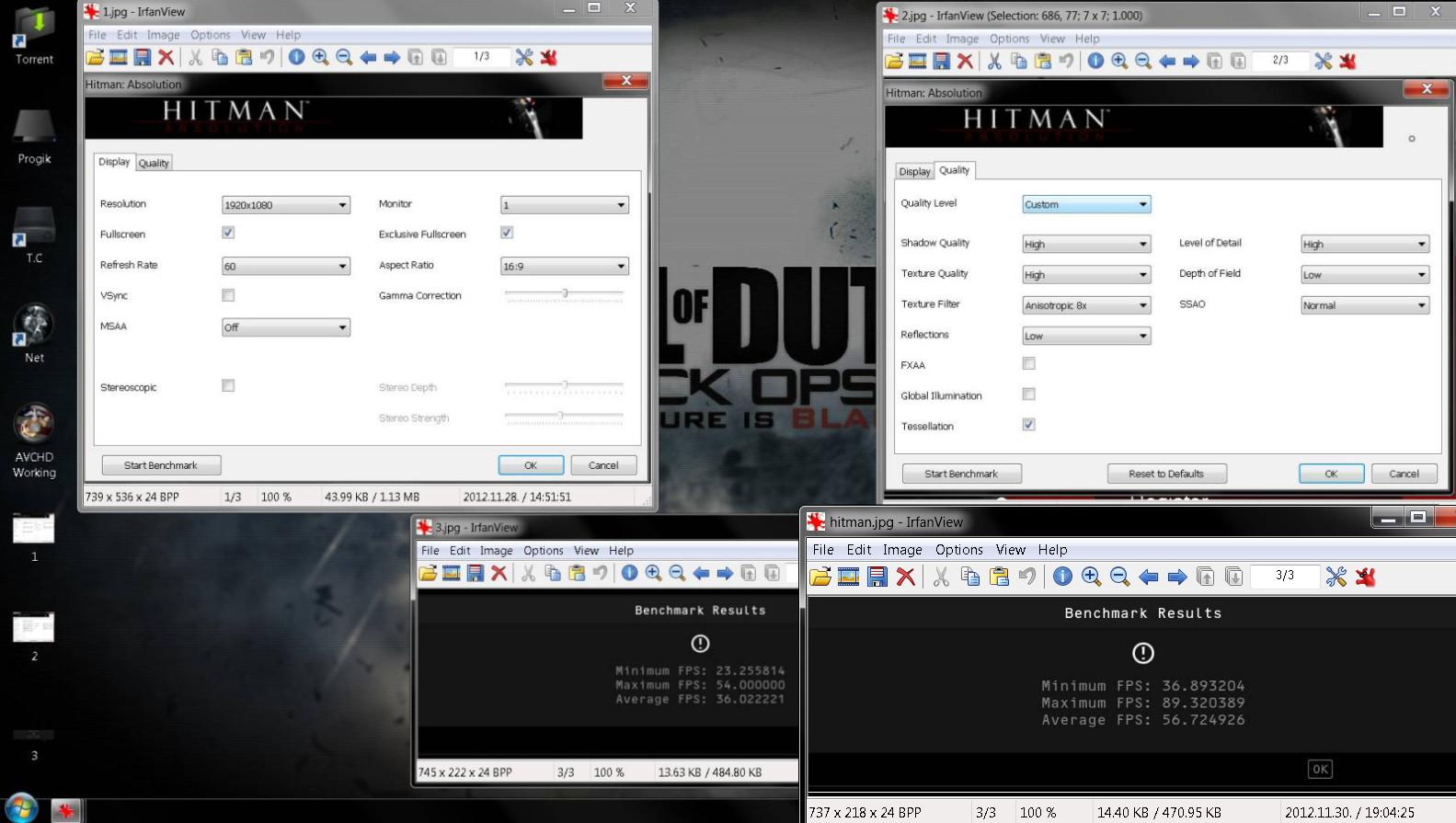Open the Quality Level Custom dropdown

pyautogui.click(x=1086, y=204)
